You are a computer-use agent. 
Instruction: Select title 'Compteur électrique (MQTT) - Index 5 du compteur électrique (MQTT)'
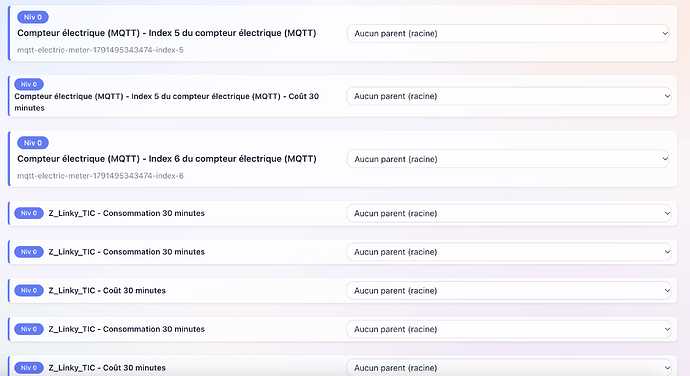(167, 33)
